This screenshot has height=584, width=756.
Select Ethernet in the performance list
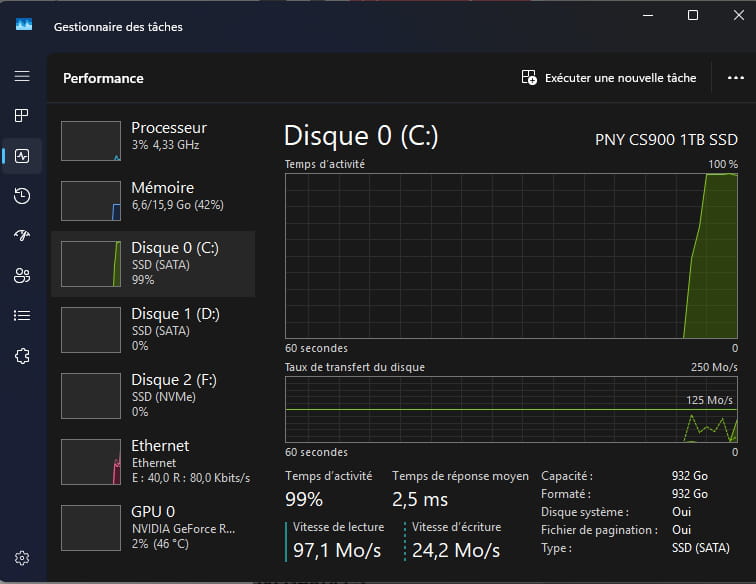153,461
